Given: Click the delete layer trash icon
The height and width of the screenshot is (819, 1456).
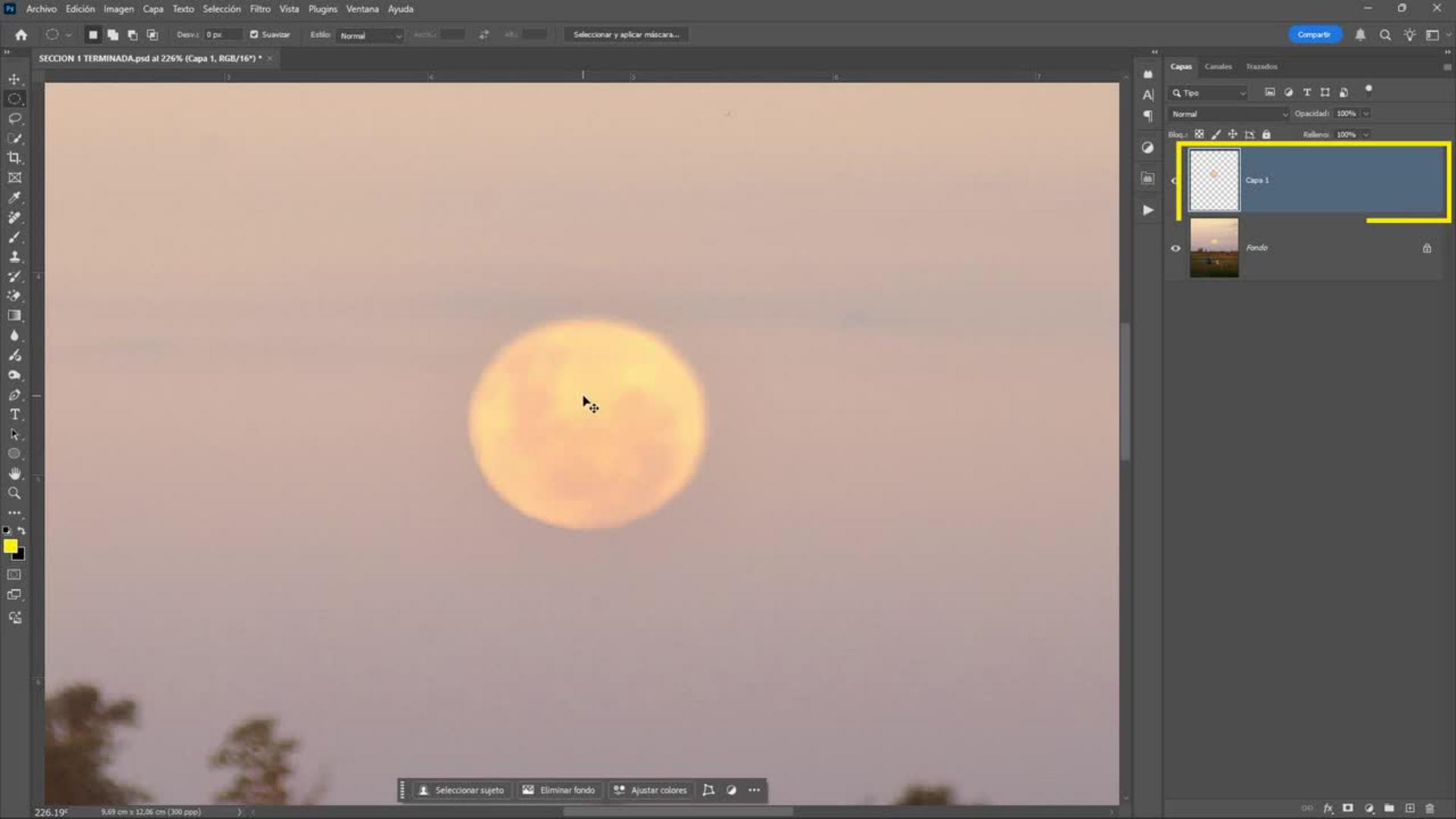Looking at the screenshot, I should (1430, 808).
